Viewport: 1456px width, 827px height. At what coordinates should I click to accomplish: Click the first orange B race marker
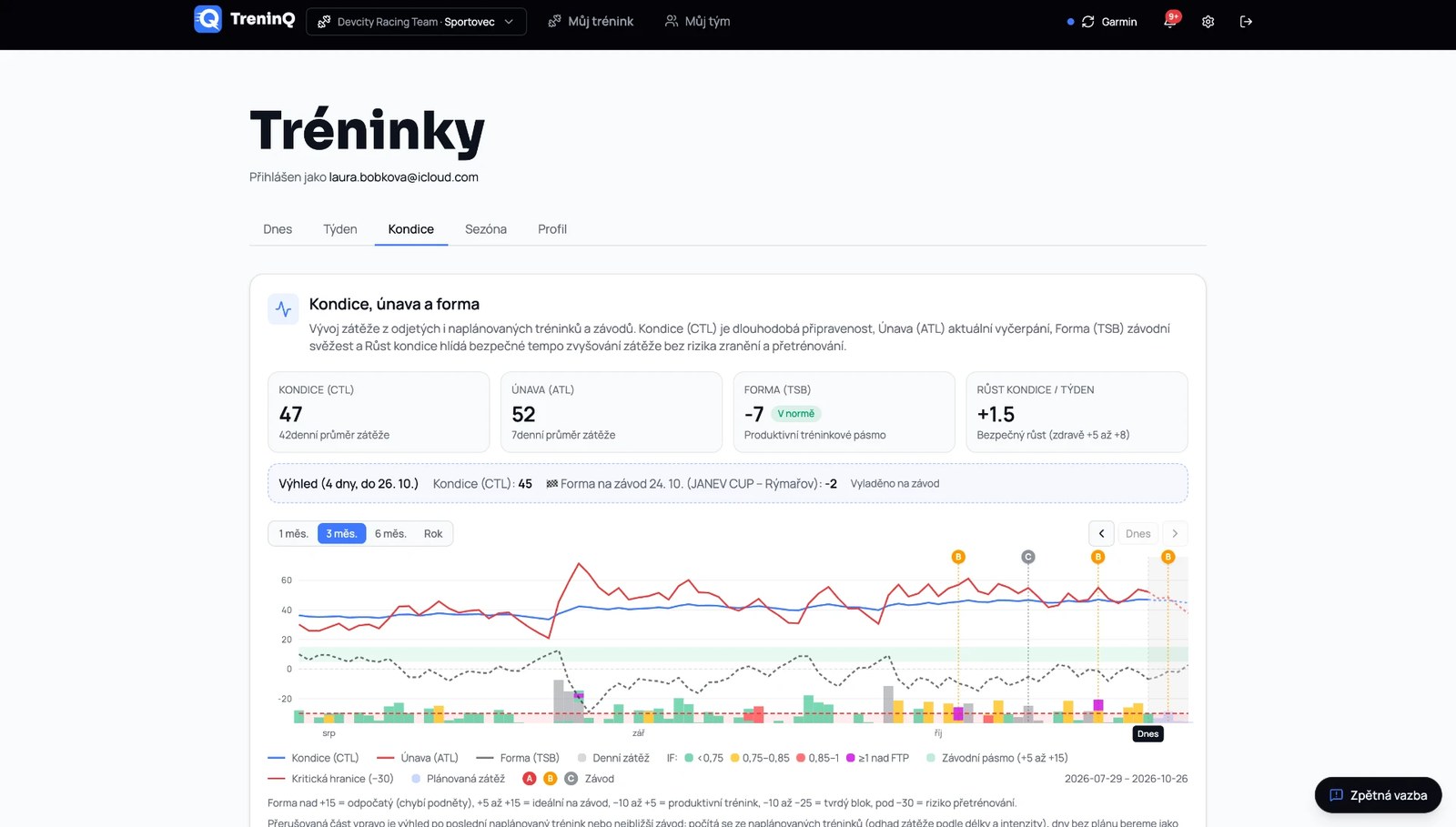pos(958,557)
